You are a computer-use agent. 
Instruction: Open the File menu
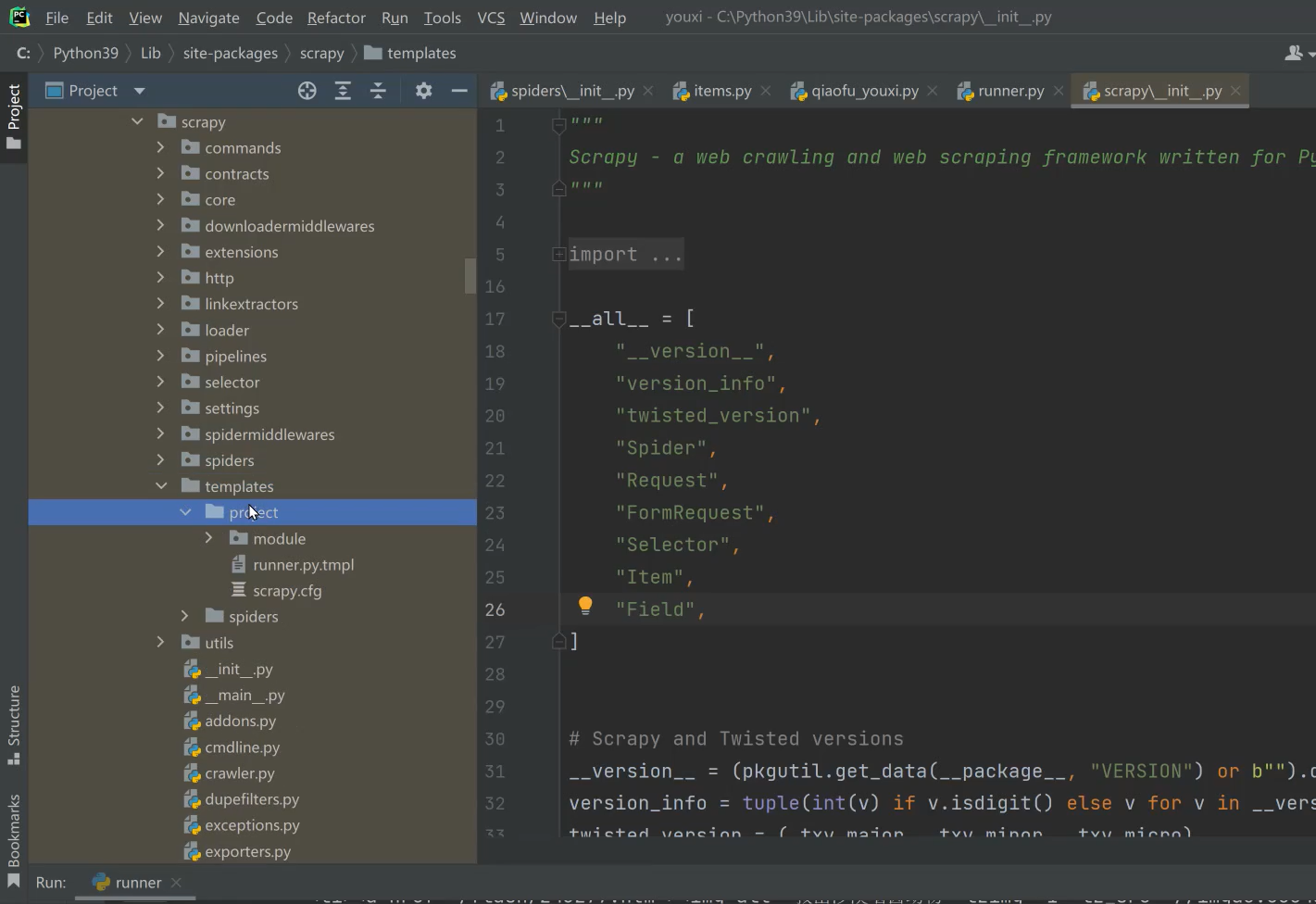pos(56,18)
